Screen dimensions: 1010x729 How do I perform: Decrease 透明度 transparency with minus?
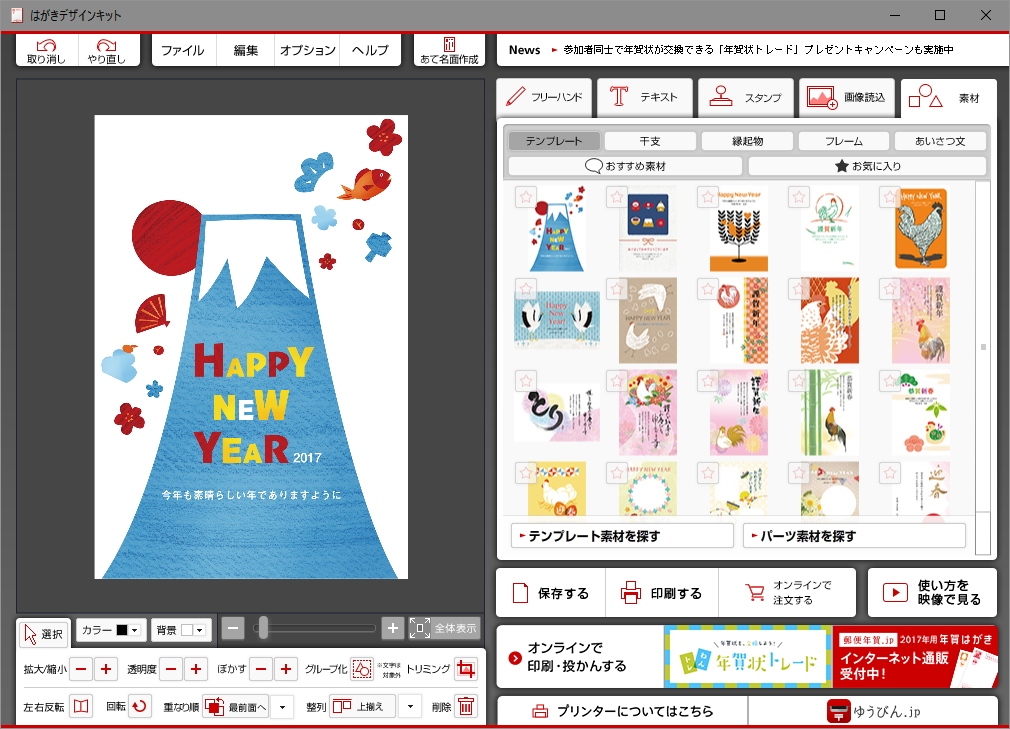click(171, 669)
